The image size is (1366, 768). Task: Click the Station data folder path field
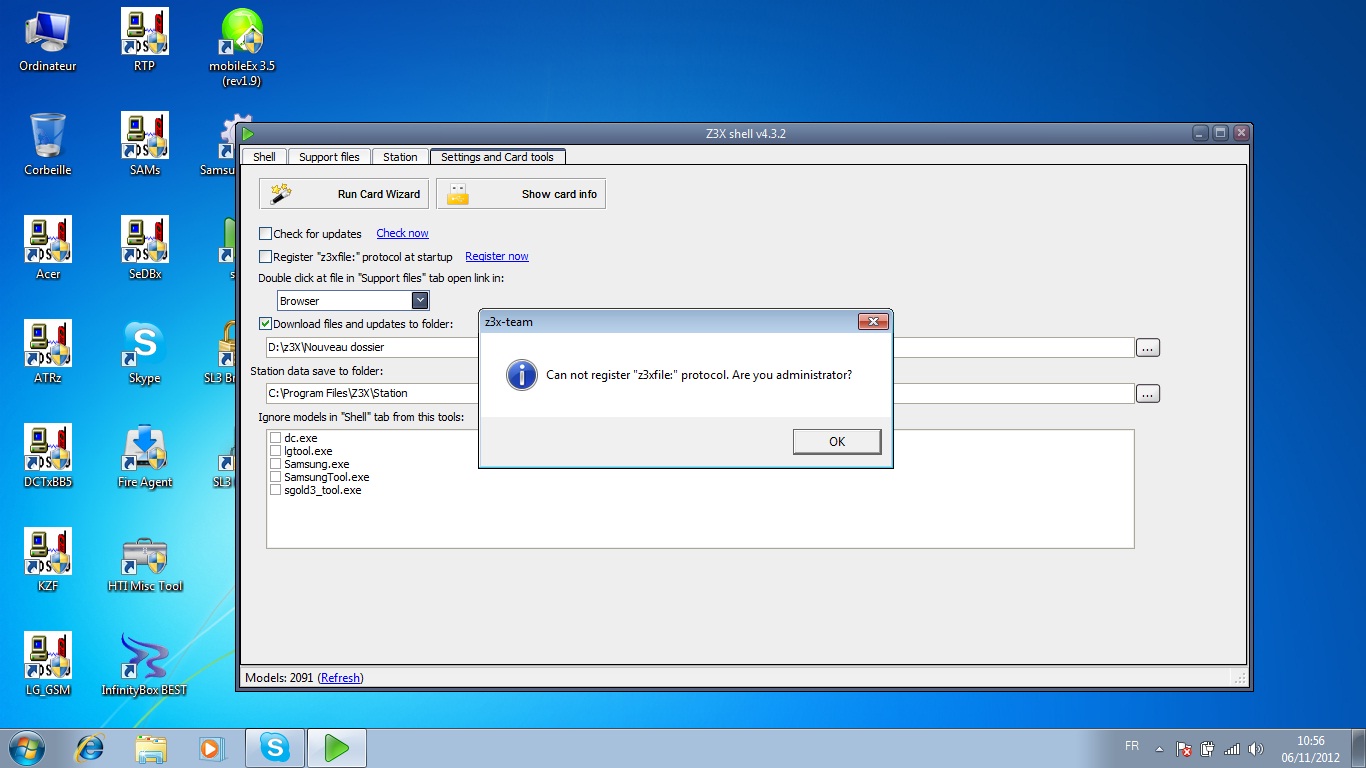tap(699, 394)
